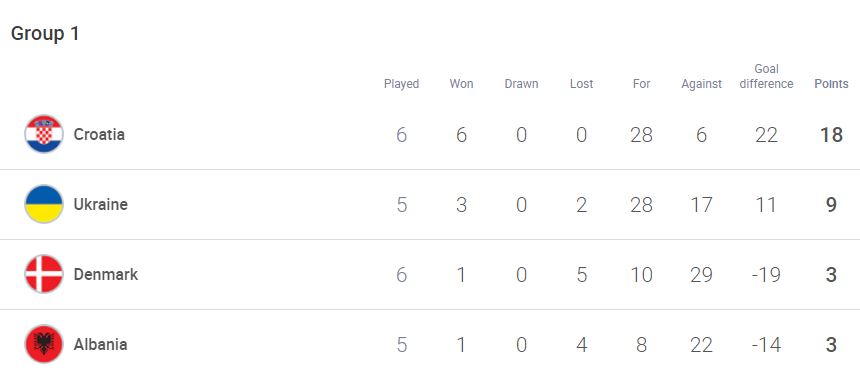Click the Lost column header
860x373 pixels.
click(x=581, y=84)
